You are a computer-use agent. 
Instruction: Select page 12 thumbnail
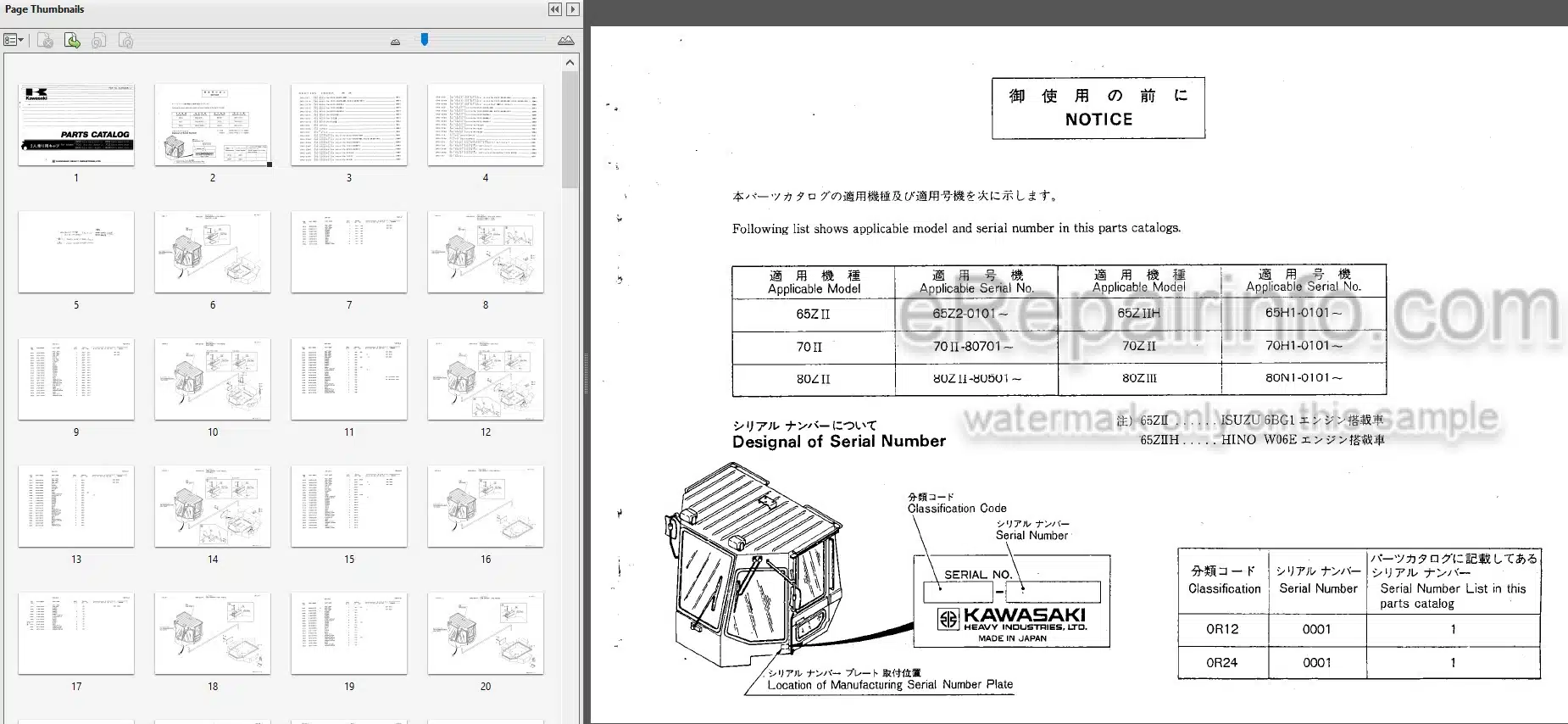pyautogui.click(x=486, y=379)
